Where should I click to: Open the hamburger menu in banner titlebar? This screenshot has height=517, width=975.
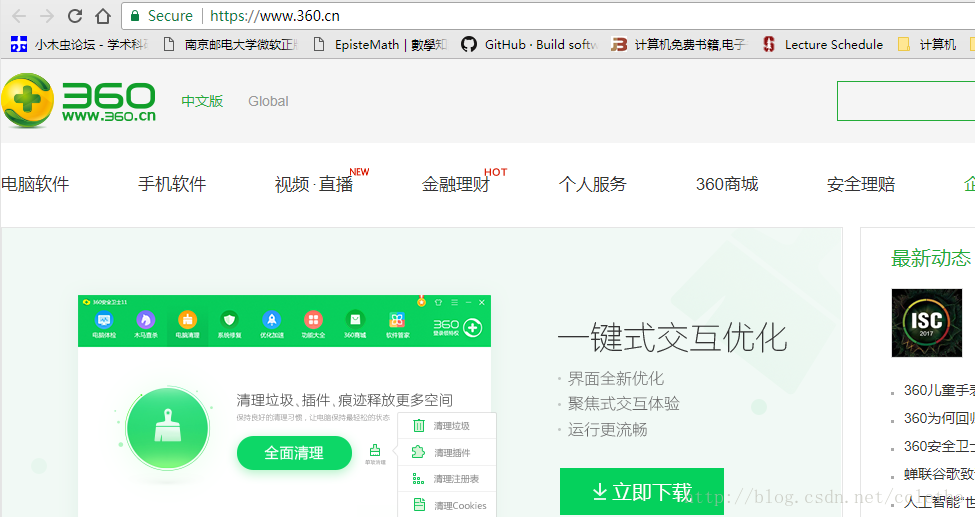coord(455,302)
